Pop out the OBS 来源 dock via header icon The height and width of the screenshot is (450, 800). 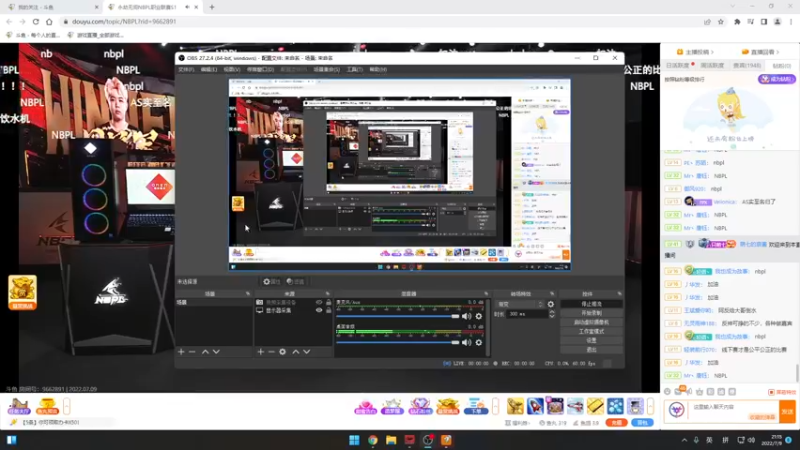tap(328, 294)
